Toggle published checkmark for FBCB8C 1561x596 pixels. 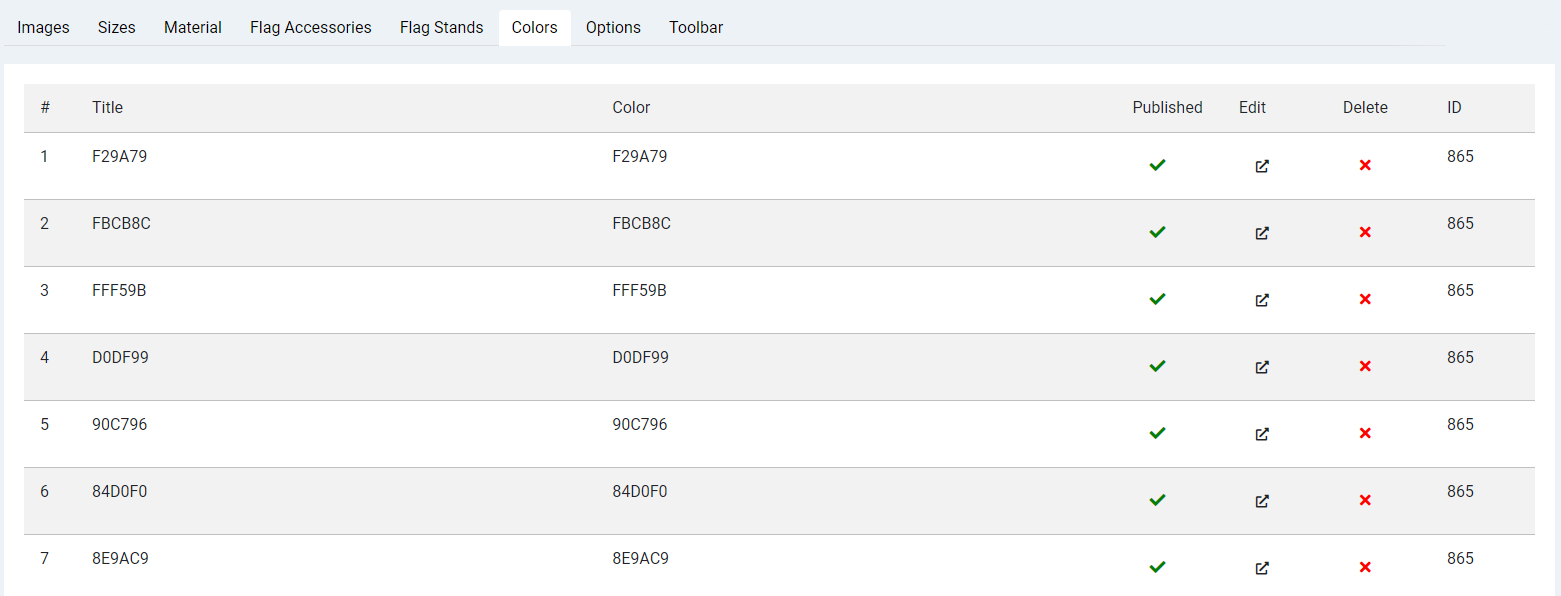pos(1157,232)
